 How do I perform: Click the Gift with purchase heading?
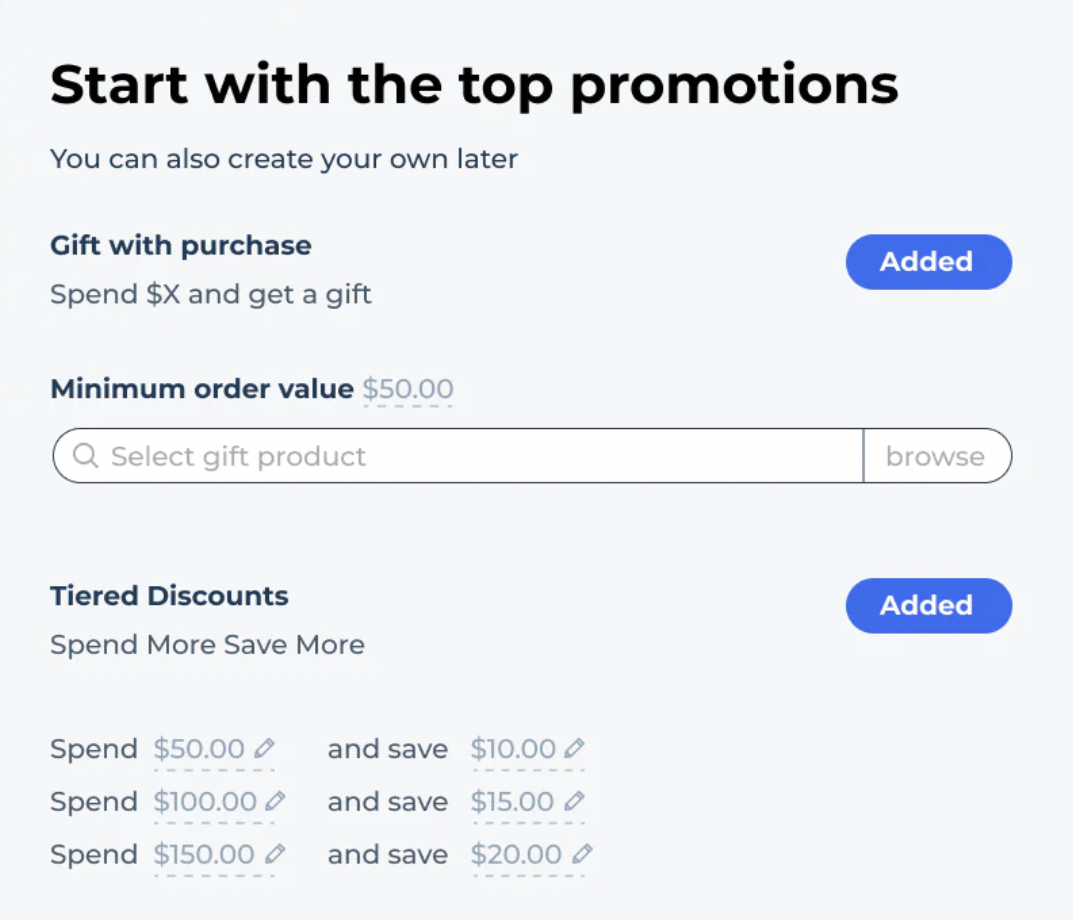(181, 246)
